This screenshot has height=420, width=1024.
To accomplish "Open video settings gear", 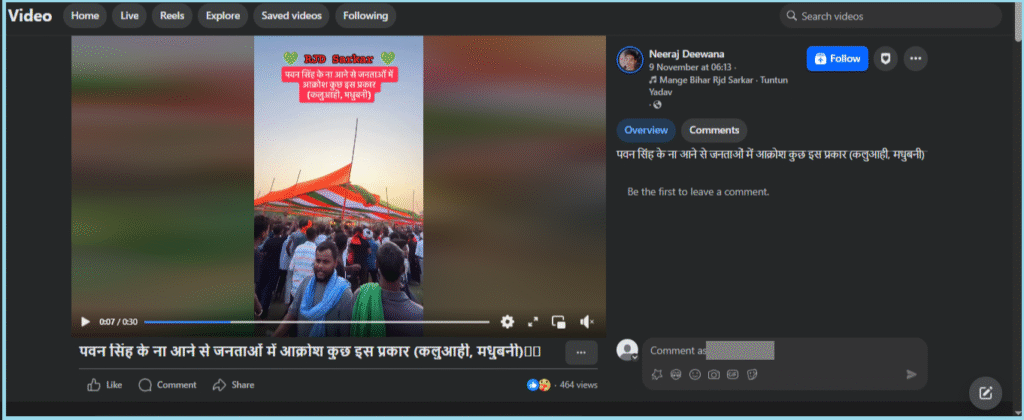I will point(507,322).
